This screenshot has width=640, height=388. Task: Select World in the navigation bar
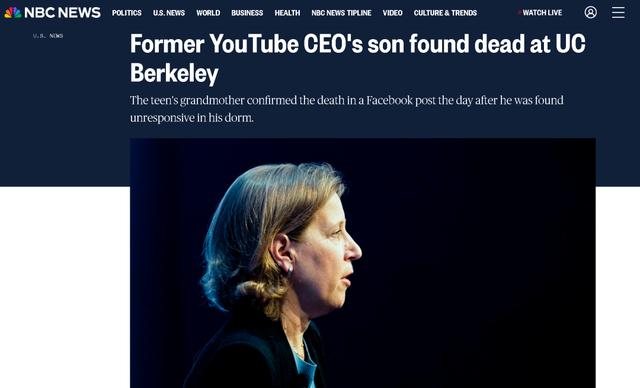pos(208,13)
